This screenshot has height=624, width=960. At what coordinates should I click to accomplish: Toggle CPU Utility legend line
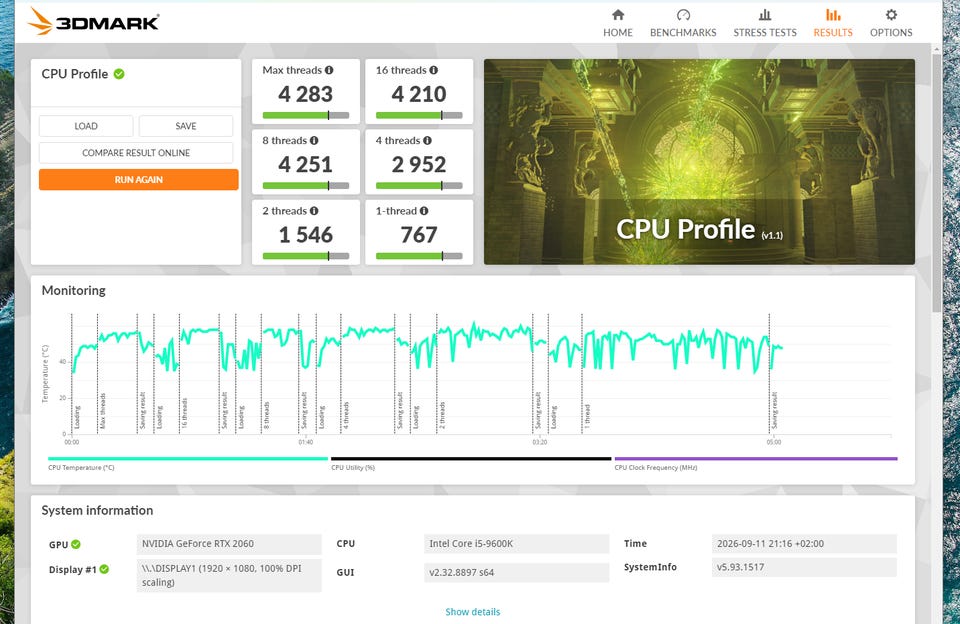point(471,459)
